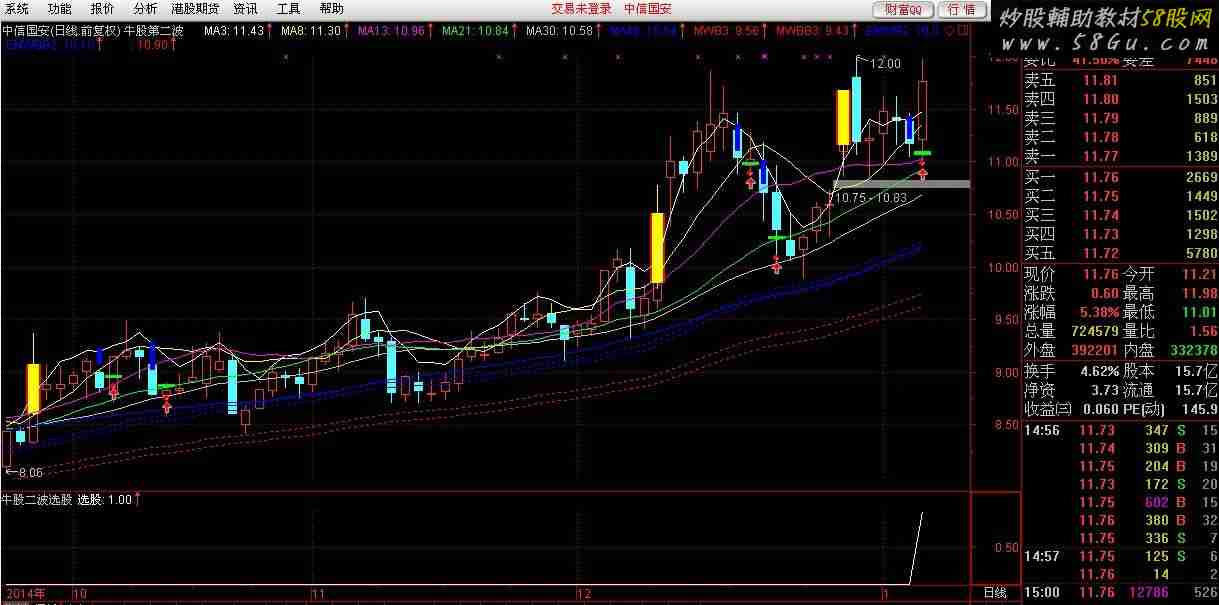Image resolution: width=1219 pixels, height=605 pixels.
Task: Click the 交易未登录 status link
Action: [x=581, y=8]
